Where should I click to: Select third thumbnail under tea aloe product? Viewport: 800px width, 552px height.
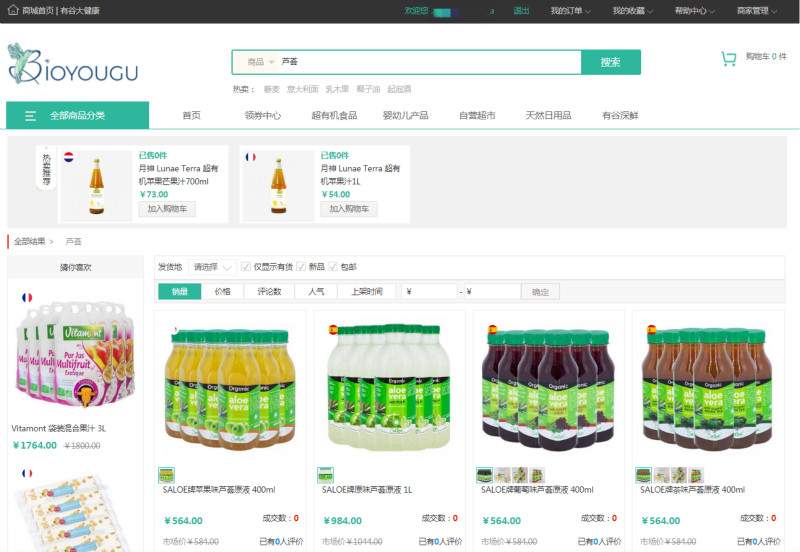tap(679, 475)
